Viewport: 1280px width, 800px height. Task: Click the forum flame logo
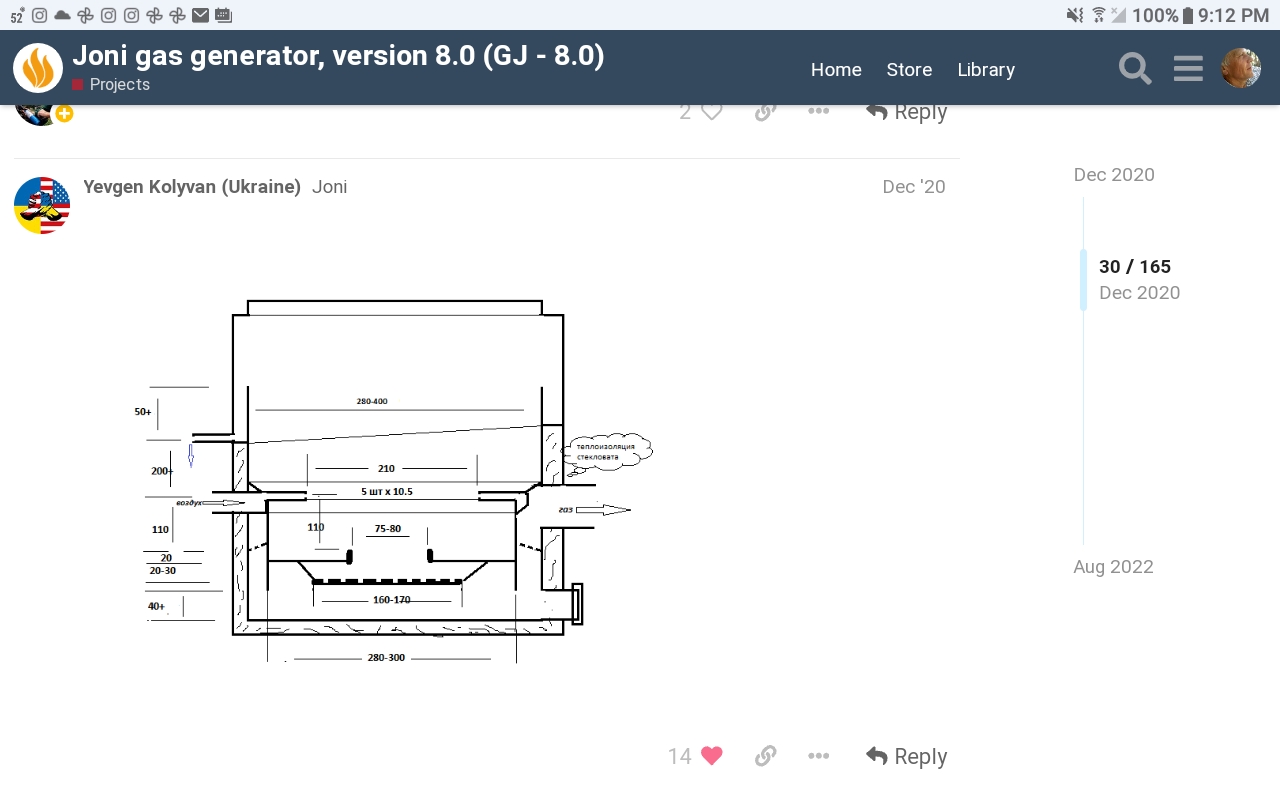tap(38, 68)
